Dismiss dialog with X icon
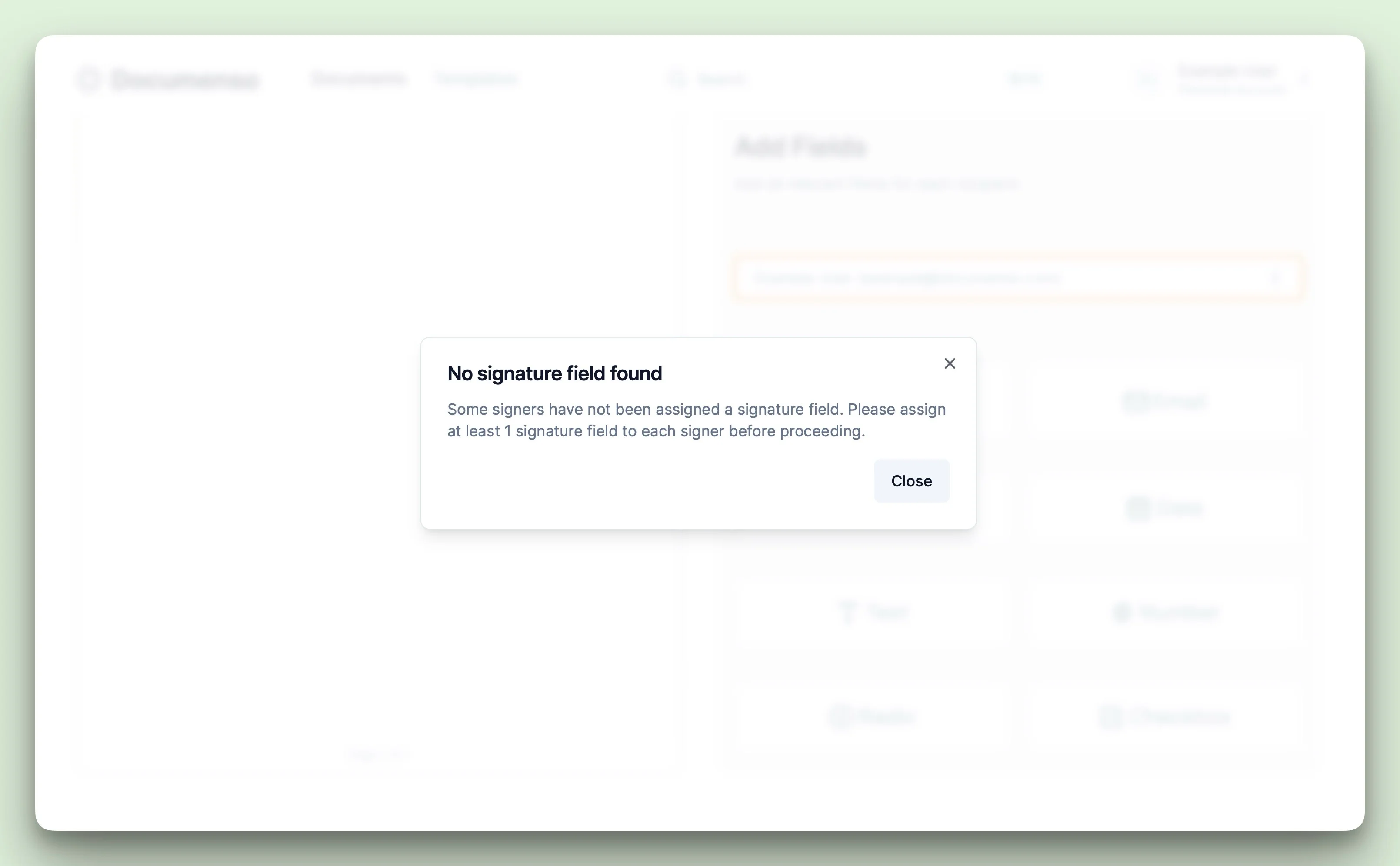Viewport: 1400px width, 866px height. click(x=949, y=363)
